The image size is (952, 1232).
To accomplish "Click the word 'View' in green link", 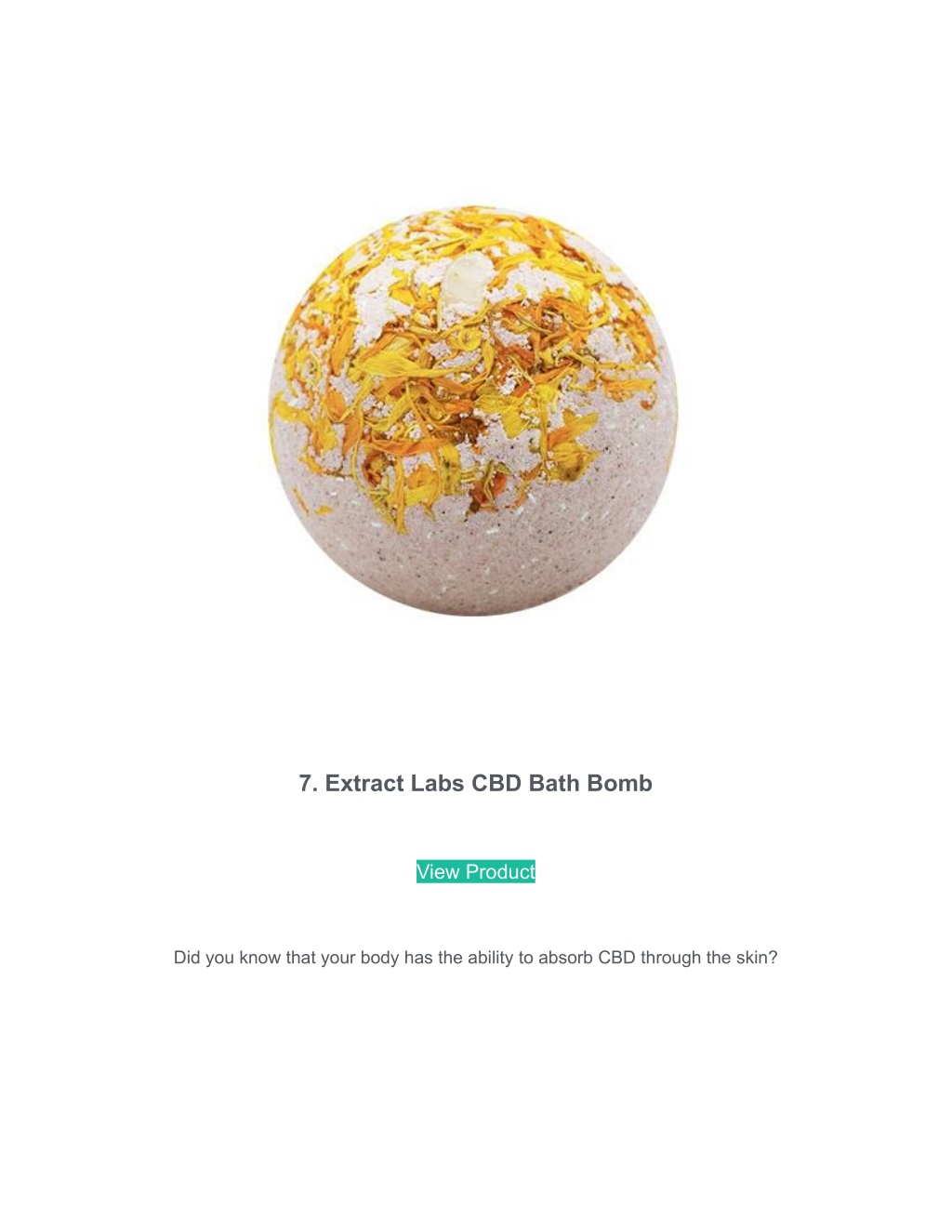I will tap(438, 871).
